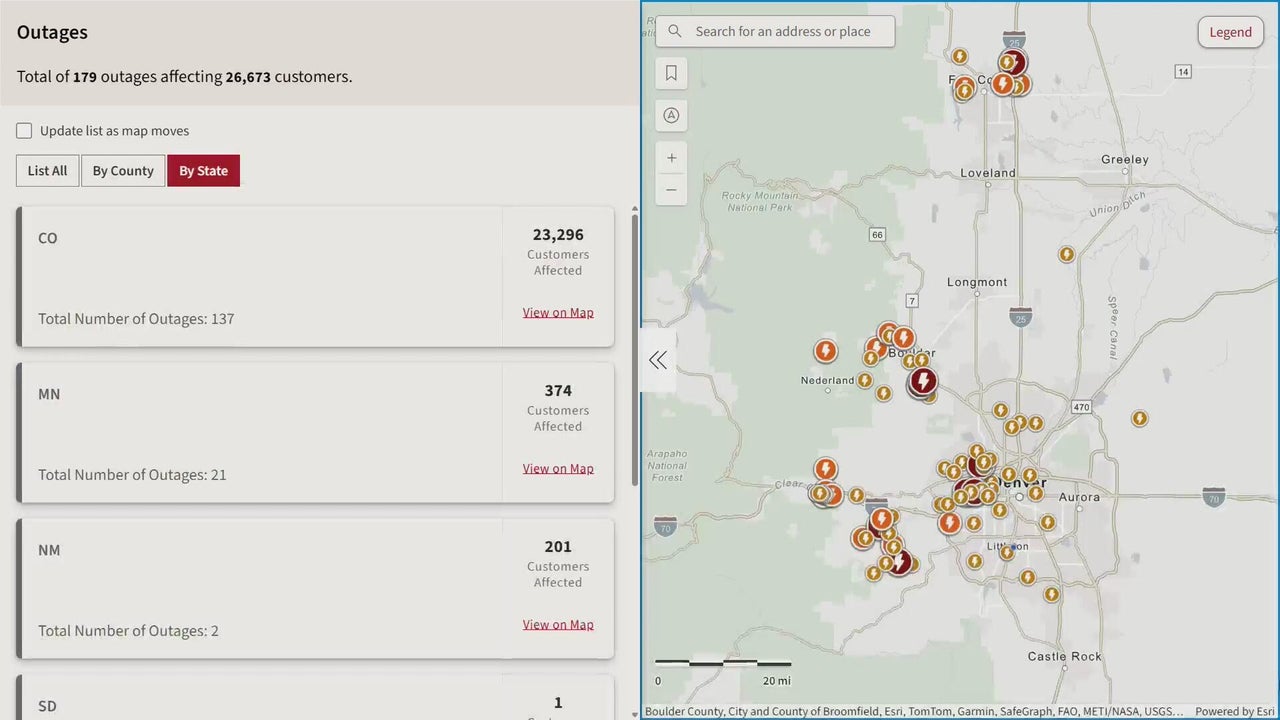The image size is (1280, 720).
Task: Click the search magnifier icon
Action: pyautogui.click(x=676, y=31)
